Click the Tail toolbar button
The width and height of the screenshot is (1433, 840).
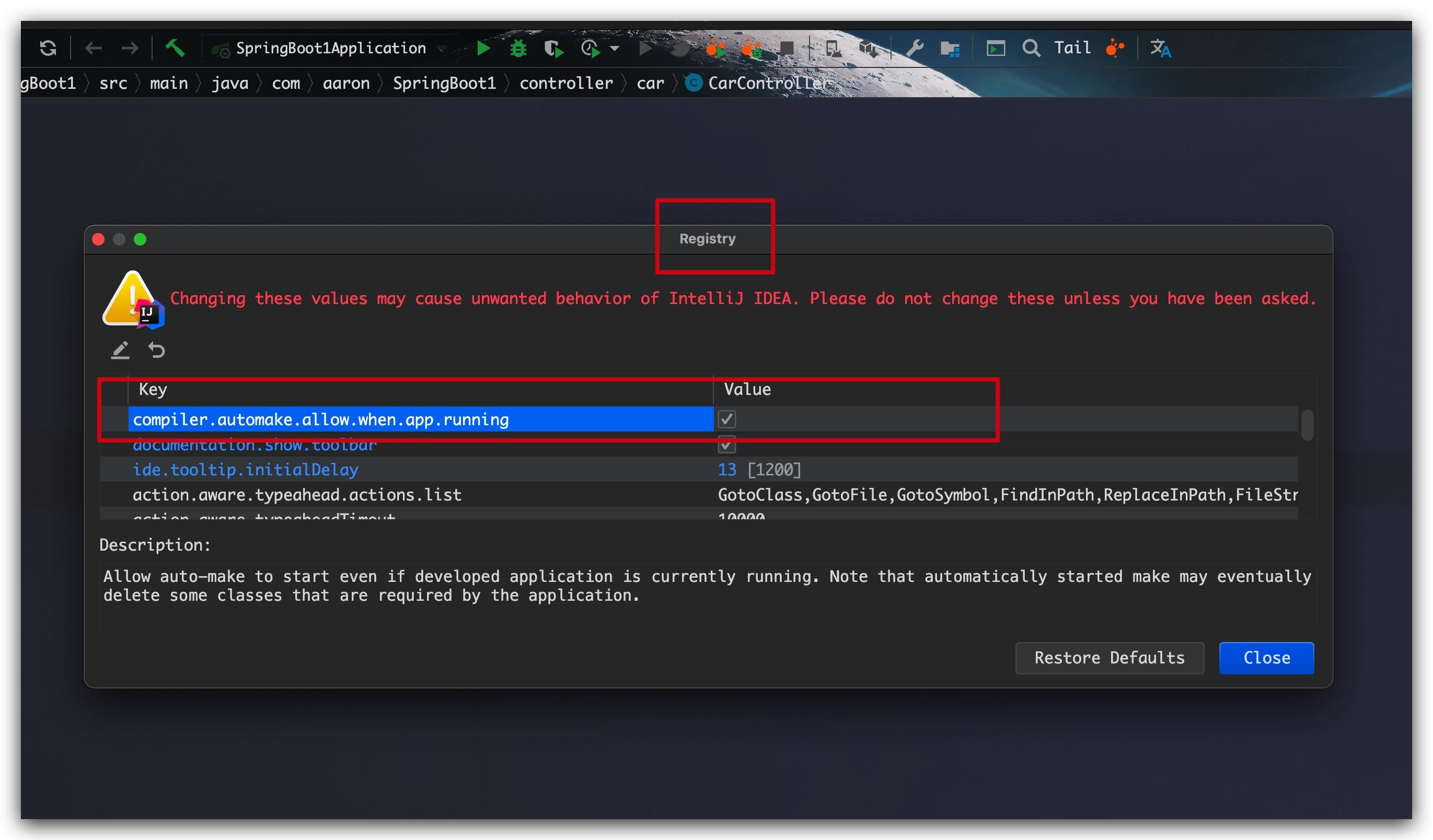(x=1072, y=48)
